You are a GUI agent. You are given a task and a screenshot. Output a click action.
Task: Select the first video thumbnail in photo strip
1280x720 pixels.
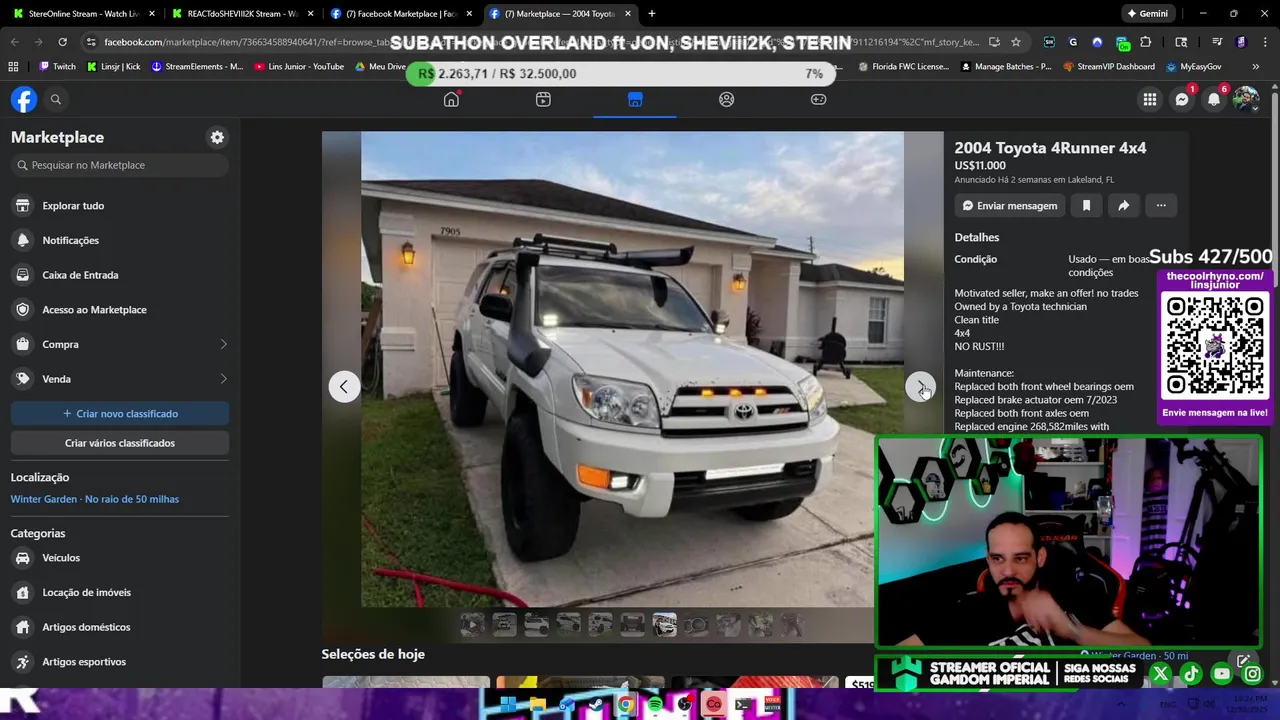(472, 625)
